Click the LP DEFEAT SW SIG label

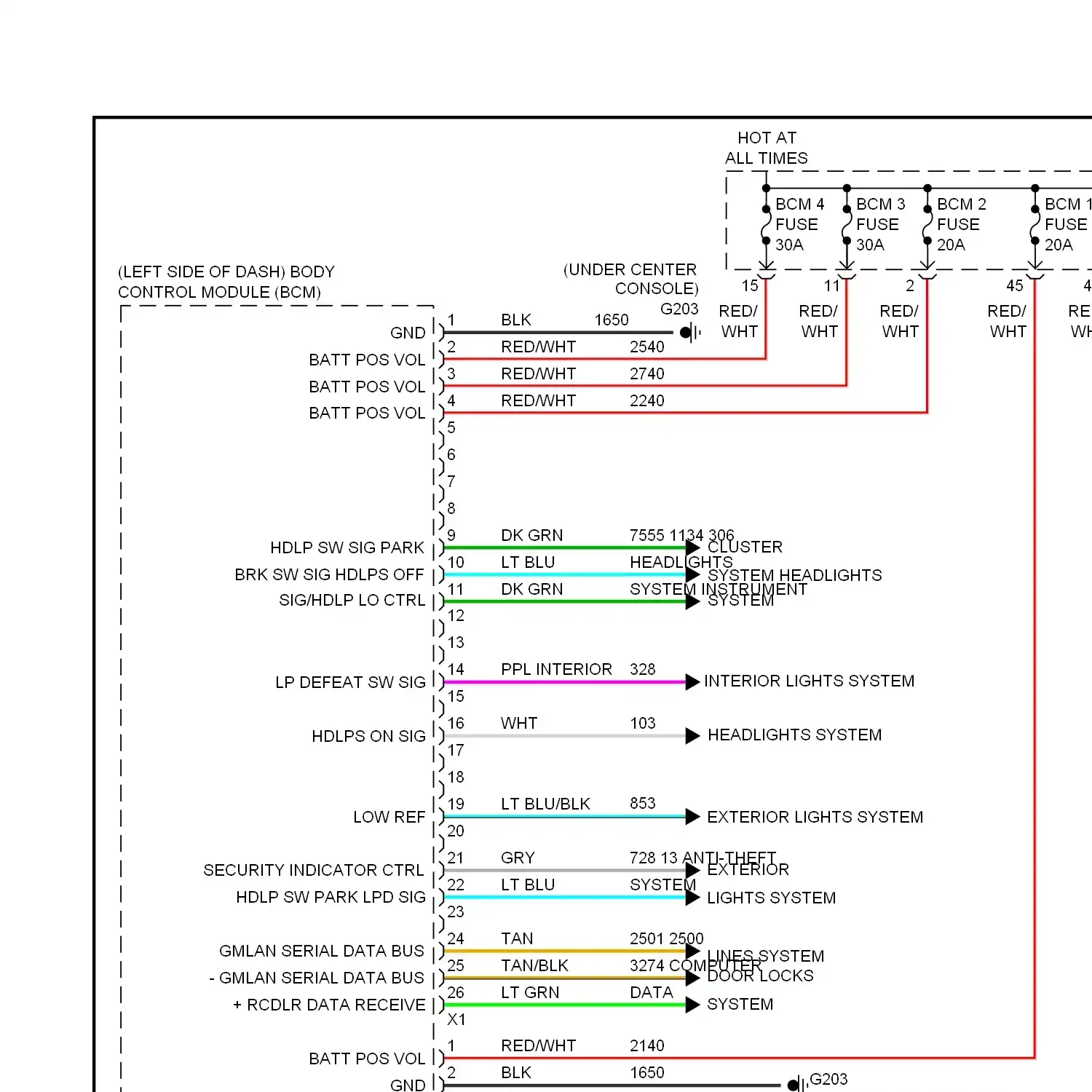pos(350,682)
